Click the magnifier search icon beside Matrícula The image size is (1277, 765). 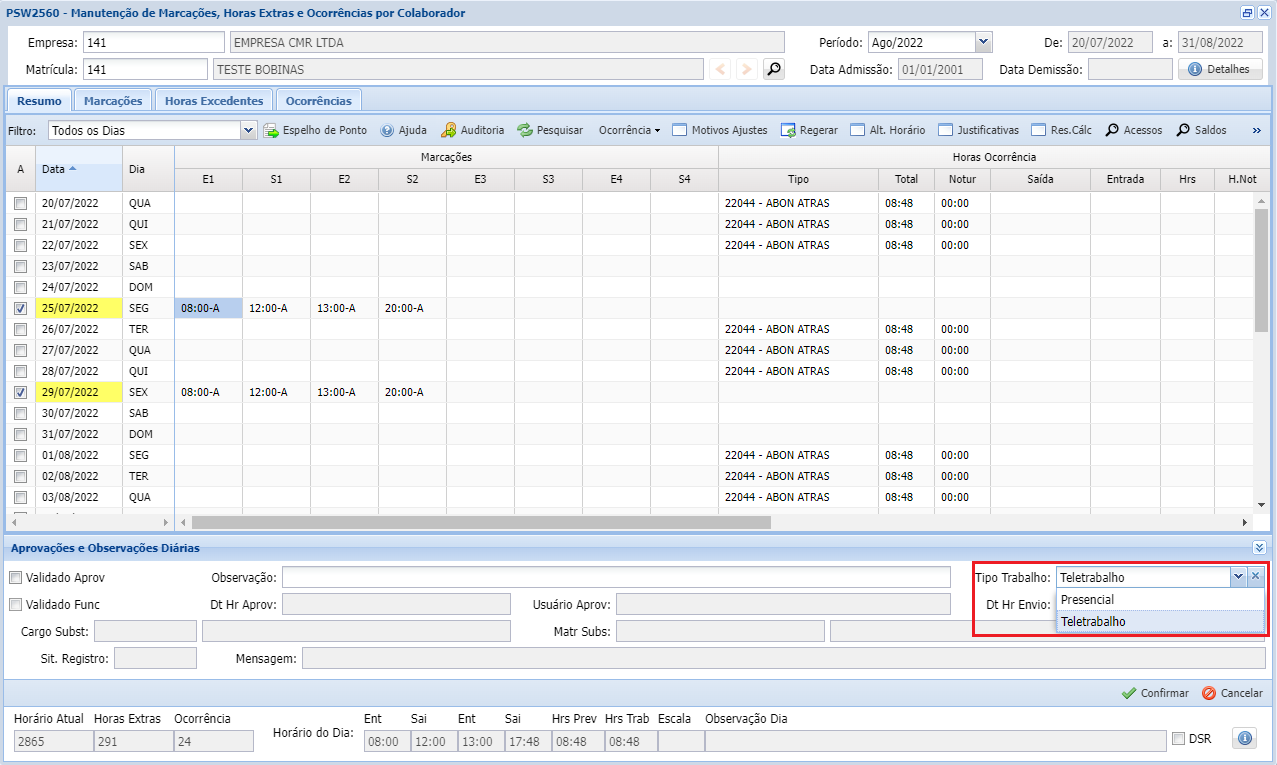[773, 69]
